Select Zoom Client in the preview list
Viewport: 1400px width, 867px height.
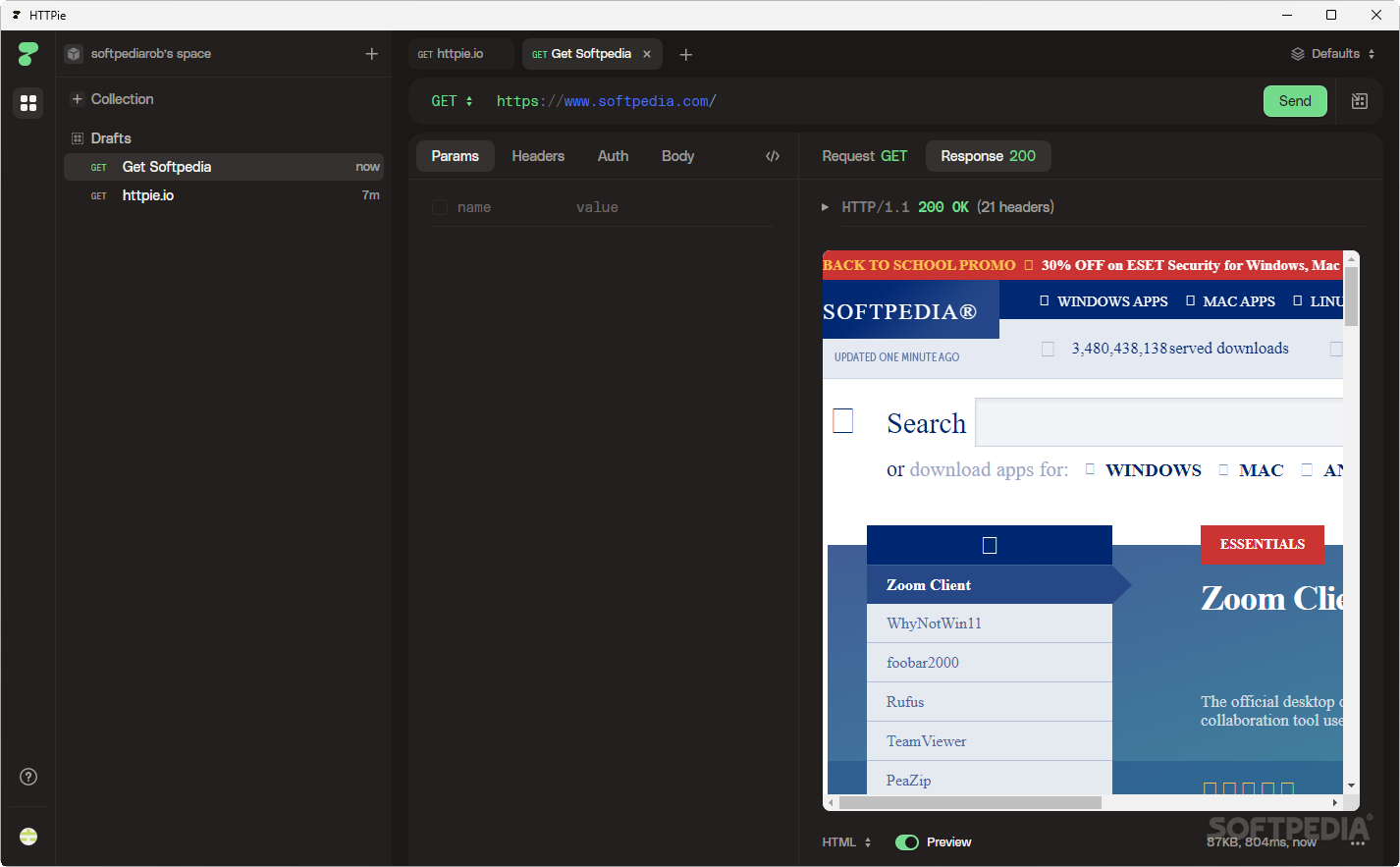[990, 584]
